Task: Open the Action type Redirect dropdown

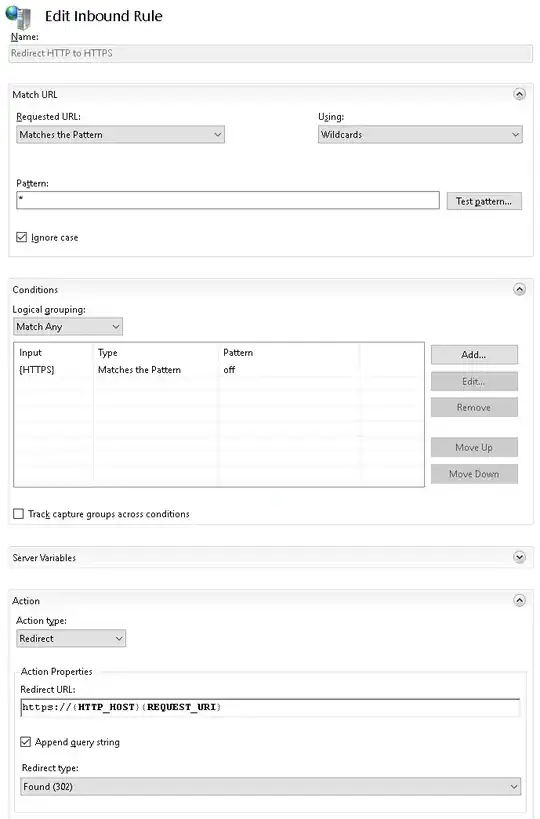Action: tap(71, 638)
